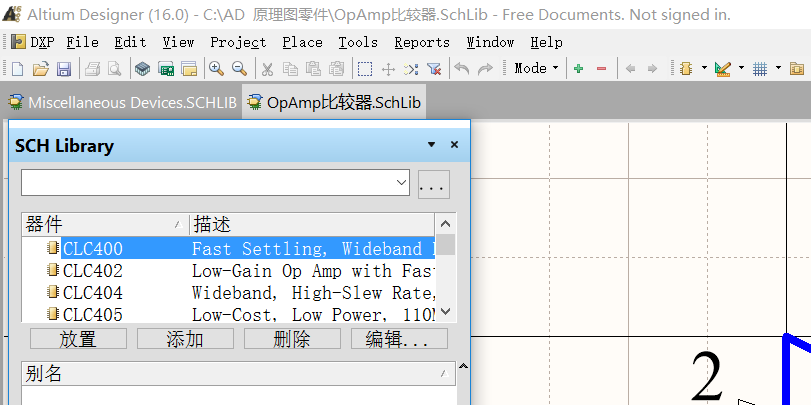The width and height of the screenshot is (811, 405).
Task: Remove component part with red minus
Action: (x=602, y=69)
